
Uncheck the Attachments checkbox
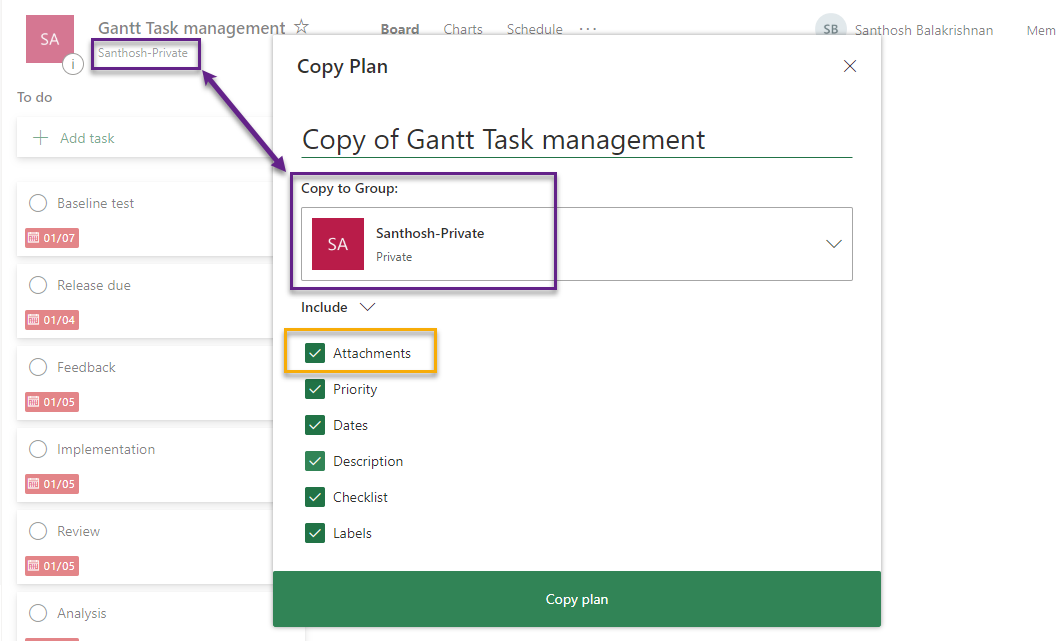click(x=315, y=353)
